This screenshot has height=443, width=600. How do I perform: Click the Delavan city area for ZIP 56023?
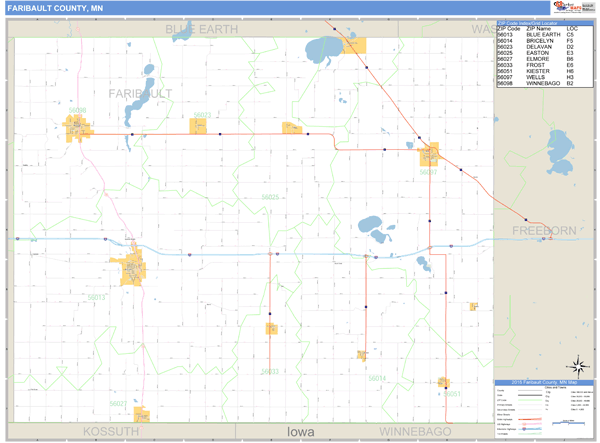coord(200,126)
